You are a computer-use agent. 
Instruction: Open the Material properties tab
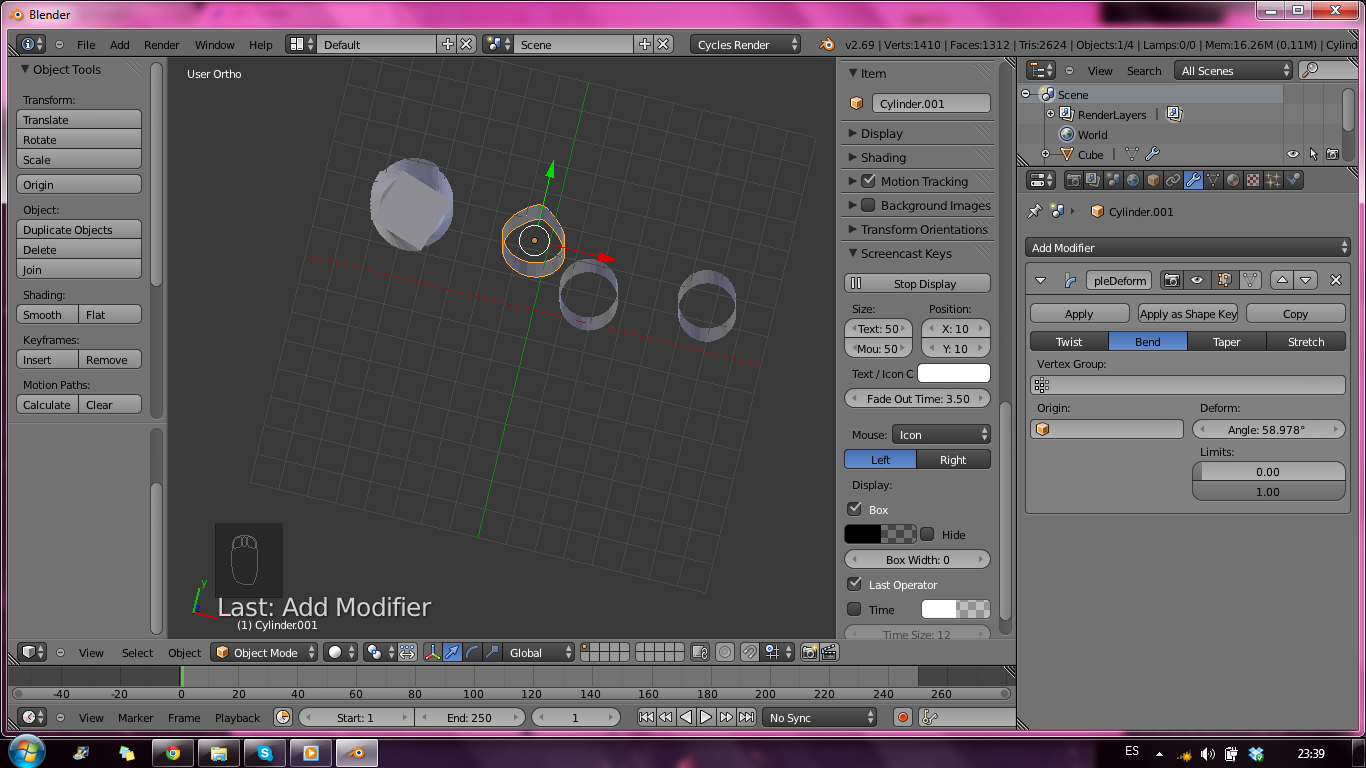pyautogui.click(x=1233, y=180)
